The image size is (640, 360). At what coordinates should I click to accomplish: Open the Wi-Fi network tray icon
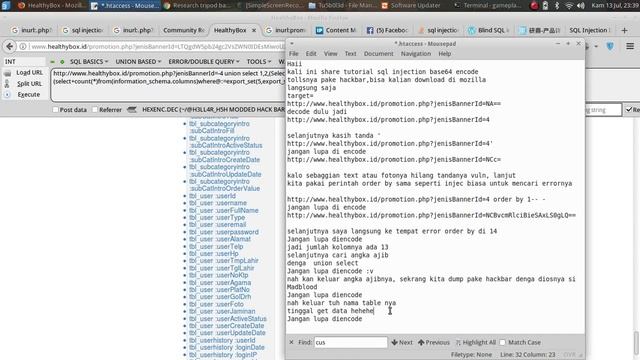point(569,6)
